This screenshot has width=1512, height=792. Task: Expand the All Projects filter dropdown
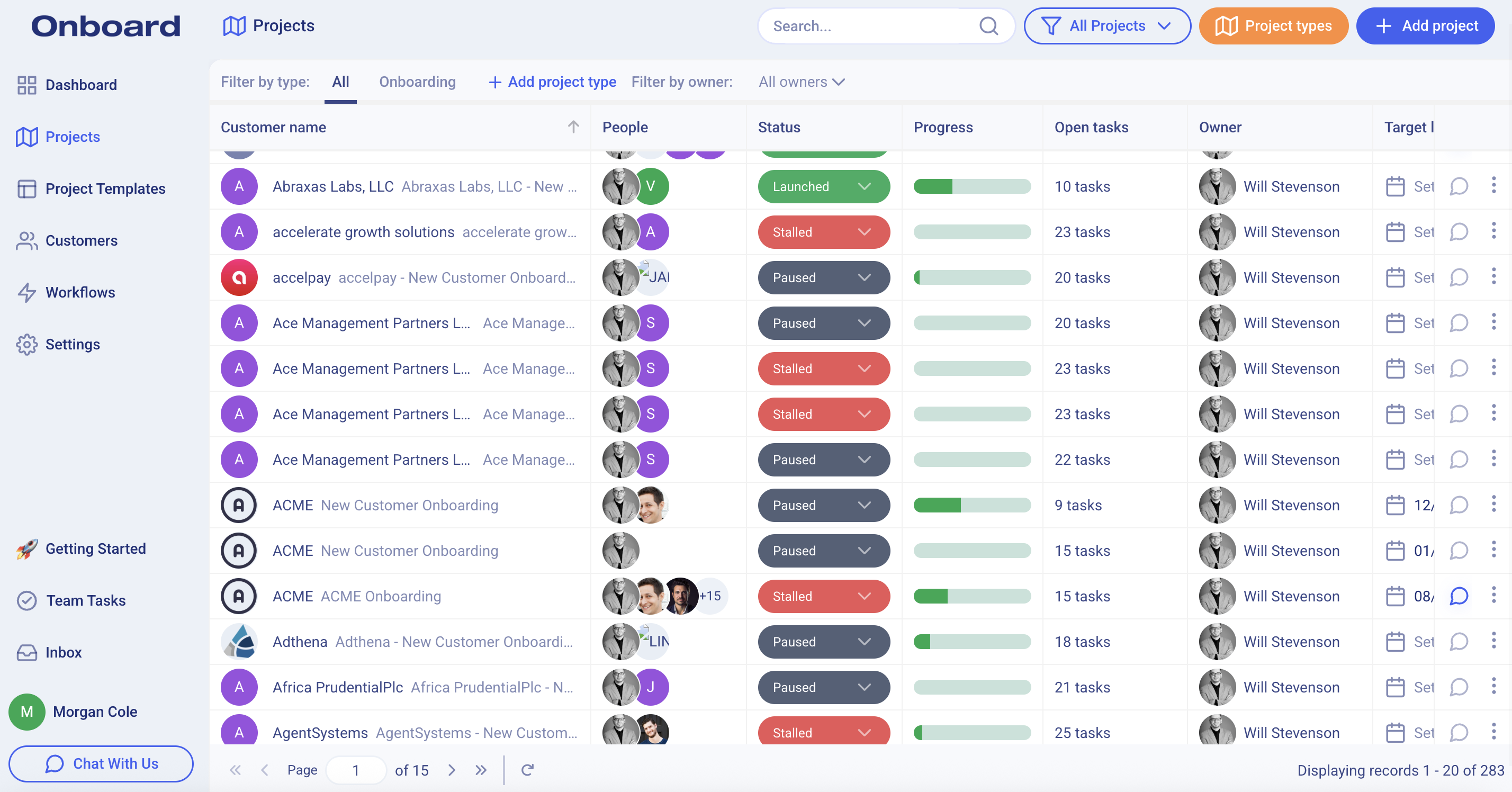(1106, 26)
